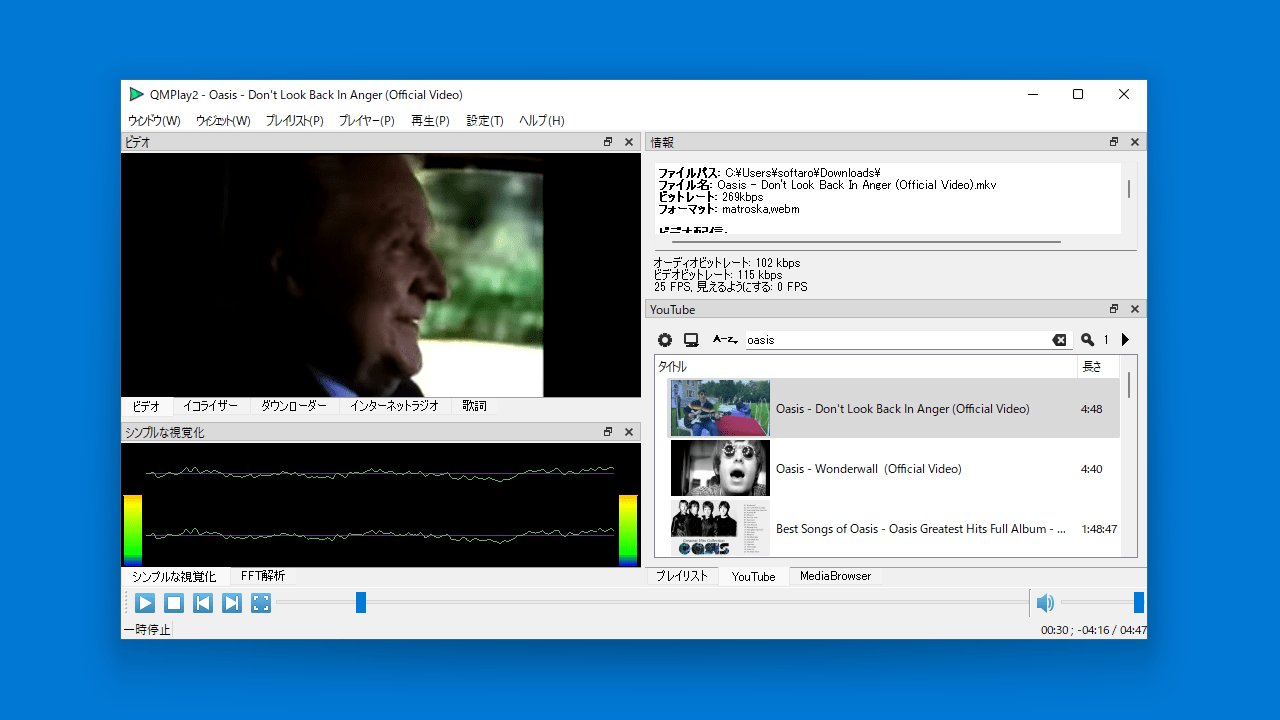Switch to ダウンローダー tab
This screenshot has height=720, width=1280.
[294, 406]
